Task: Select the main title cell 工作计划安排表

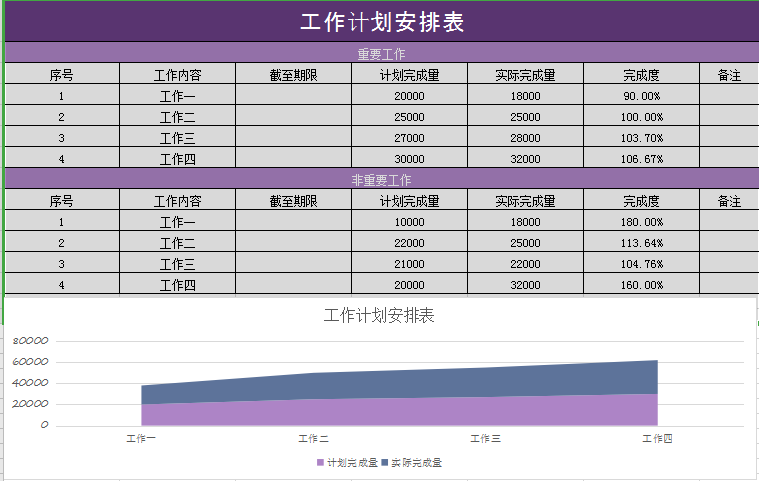Action: (x=381, y=22)
